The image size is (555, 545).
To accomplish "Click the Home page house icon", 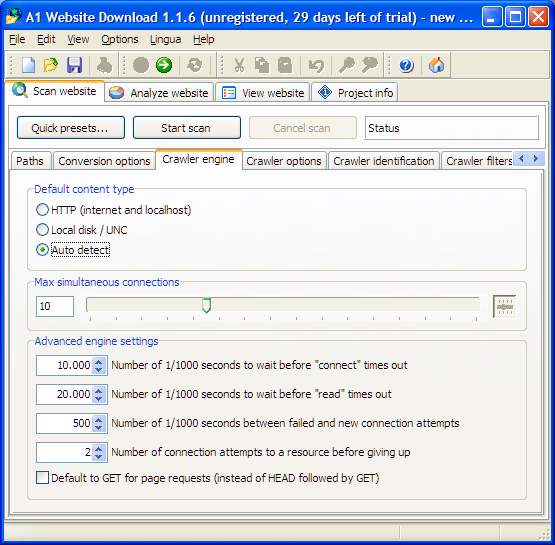I will (x=436, y=65).
